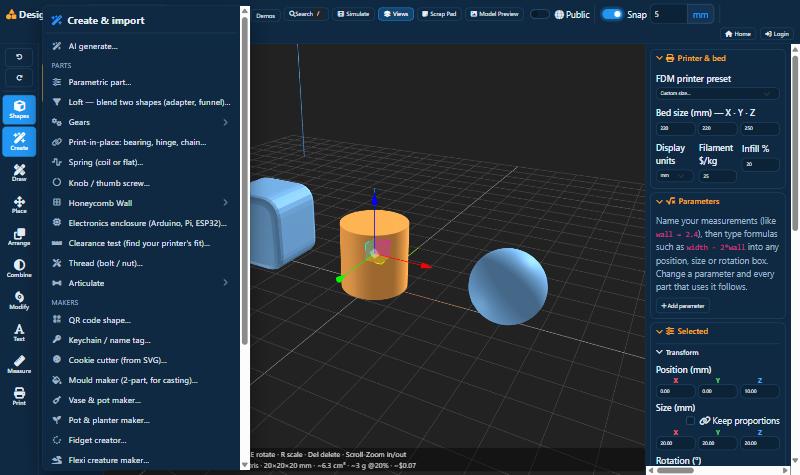Select the Place tool
Screen dimensions: 800x475
[19, 205]
